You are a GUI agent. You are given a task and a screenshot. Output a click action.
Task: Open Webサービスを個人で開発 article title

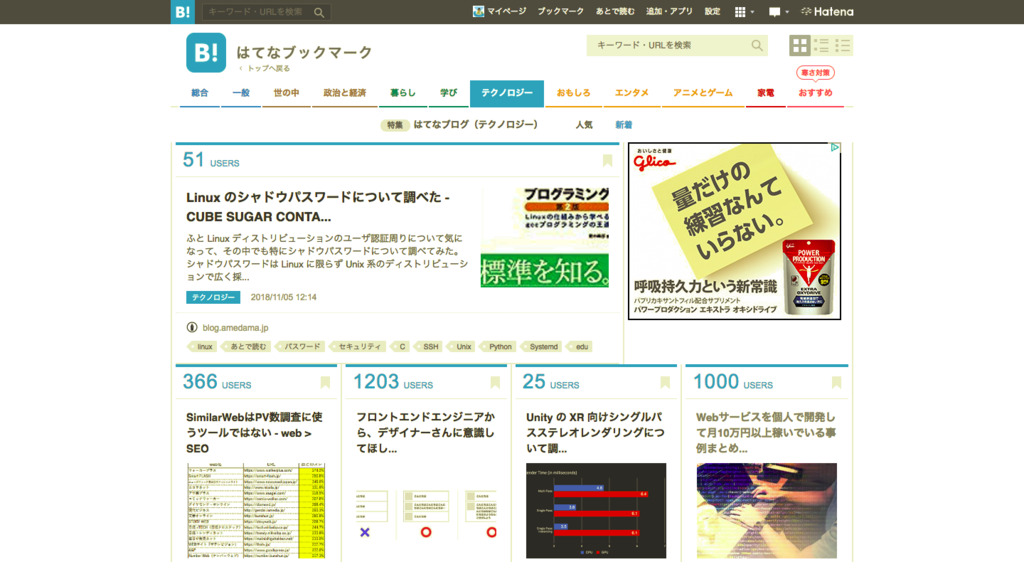[x=765, y=433]
